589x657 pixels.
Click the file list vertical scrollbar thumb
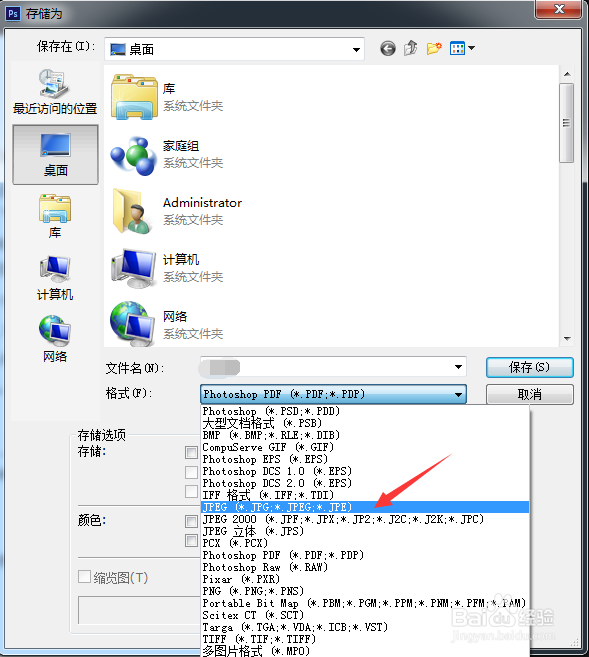pyautogui.click(x=567, y=123)
